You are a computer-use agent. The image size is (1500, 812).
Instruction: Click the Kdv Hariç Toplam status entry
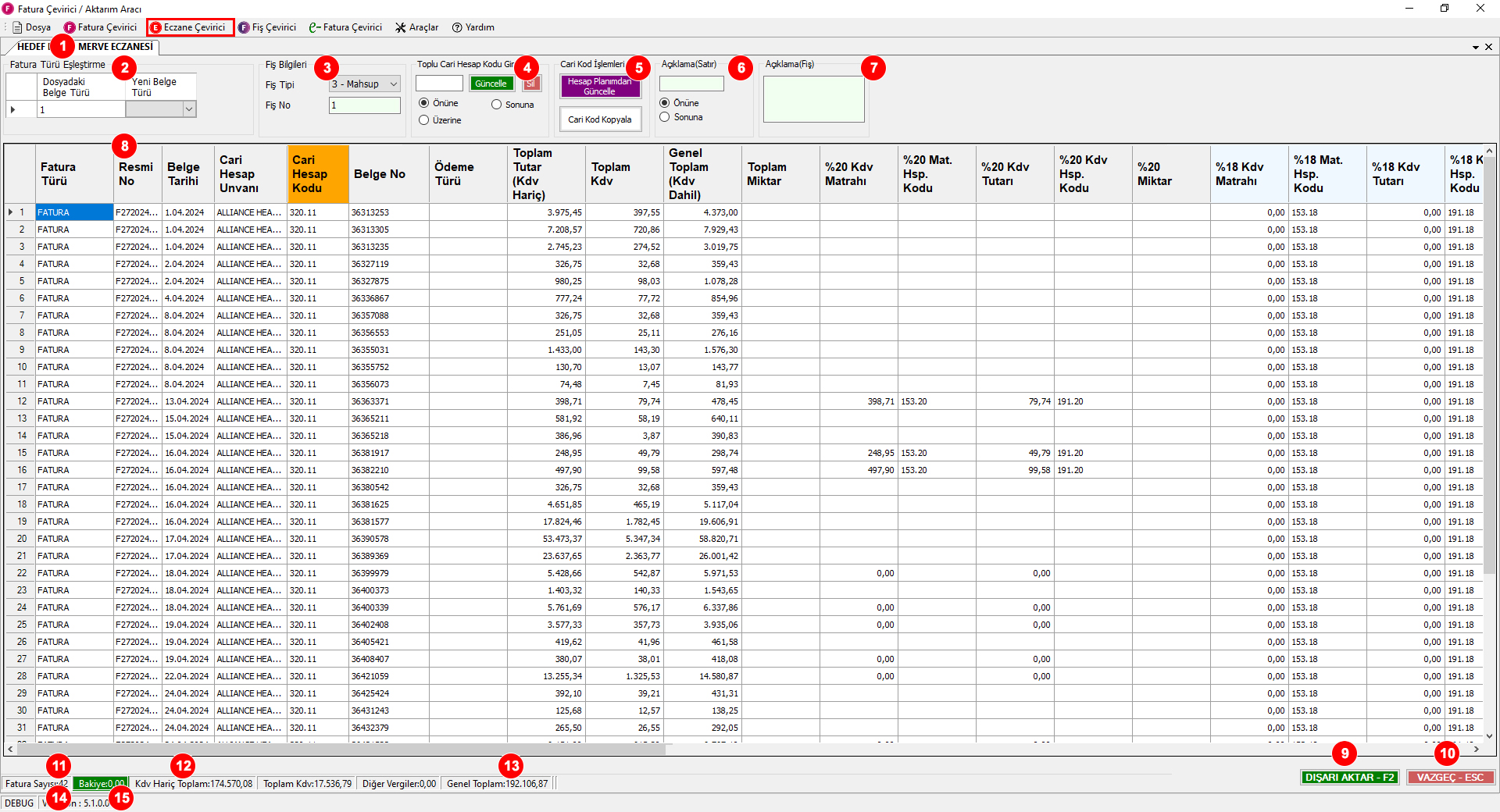point(194,784)
